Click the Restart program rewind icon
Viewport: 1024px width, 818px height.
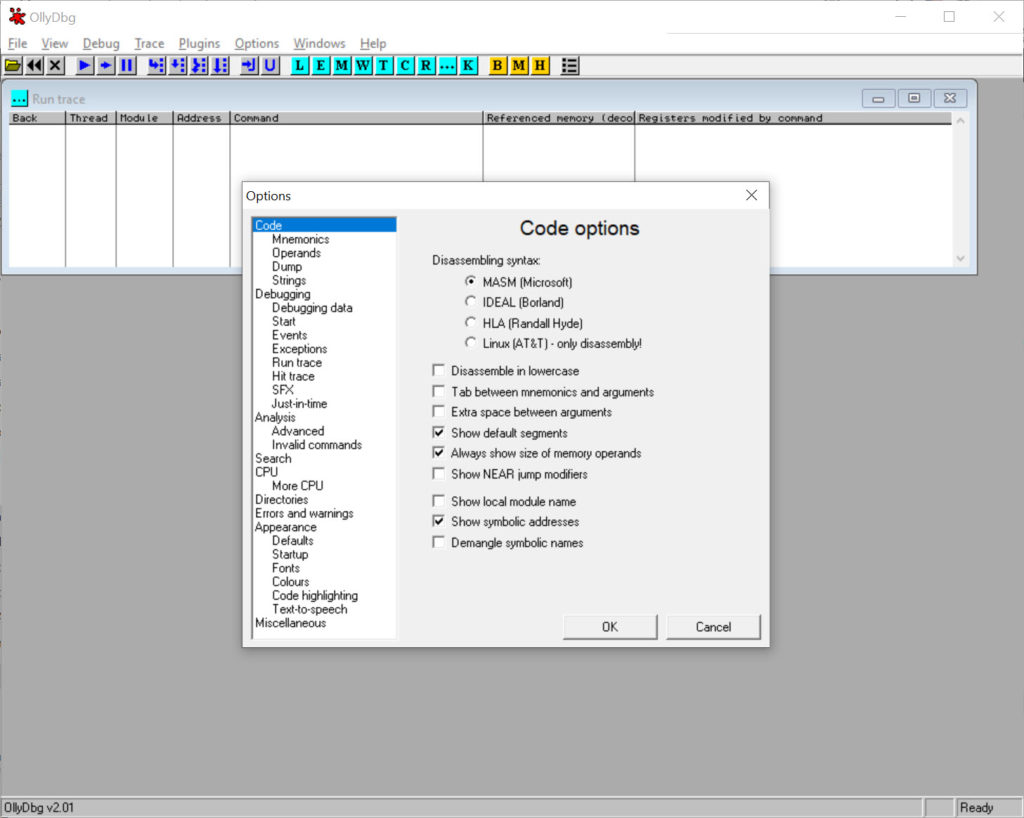[x=34, y=65]
